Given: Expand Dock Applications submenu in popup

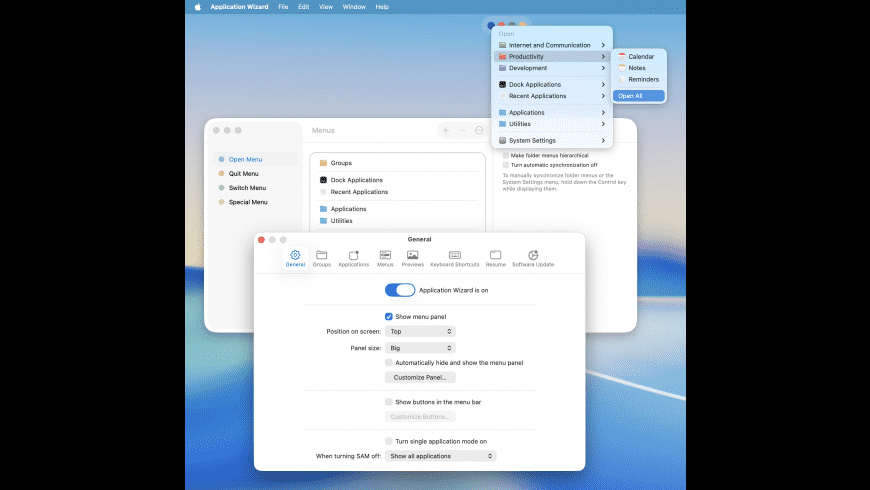Looking at the screenshot, I should 552,84.
